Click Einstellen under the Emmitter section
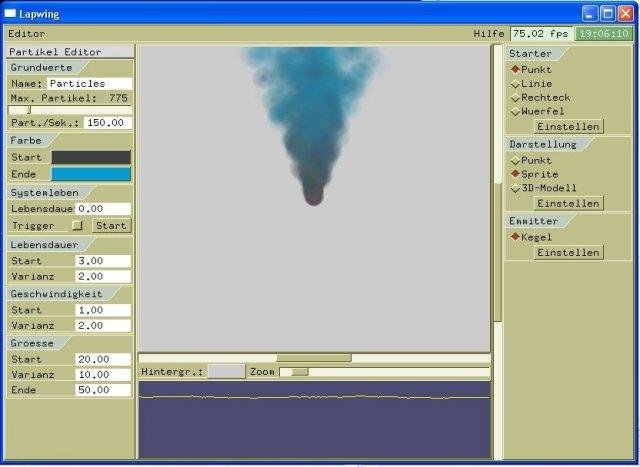The width and height of the screenshot is (640, 467). point(569,253)
